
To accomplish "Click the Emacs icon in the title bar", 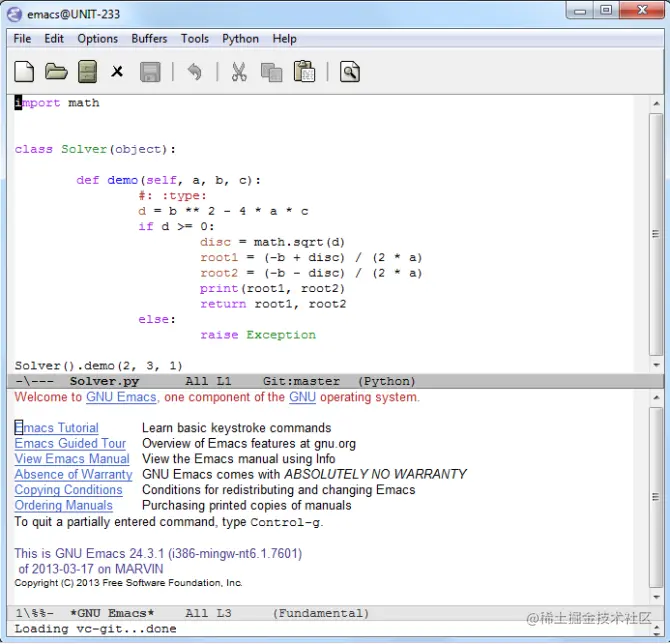I will [x=15, y=14].
